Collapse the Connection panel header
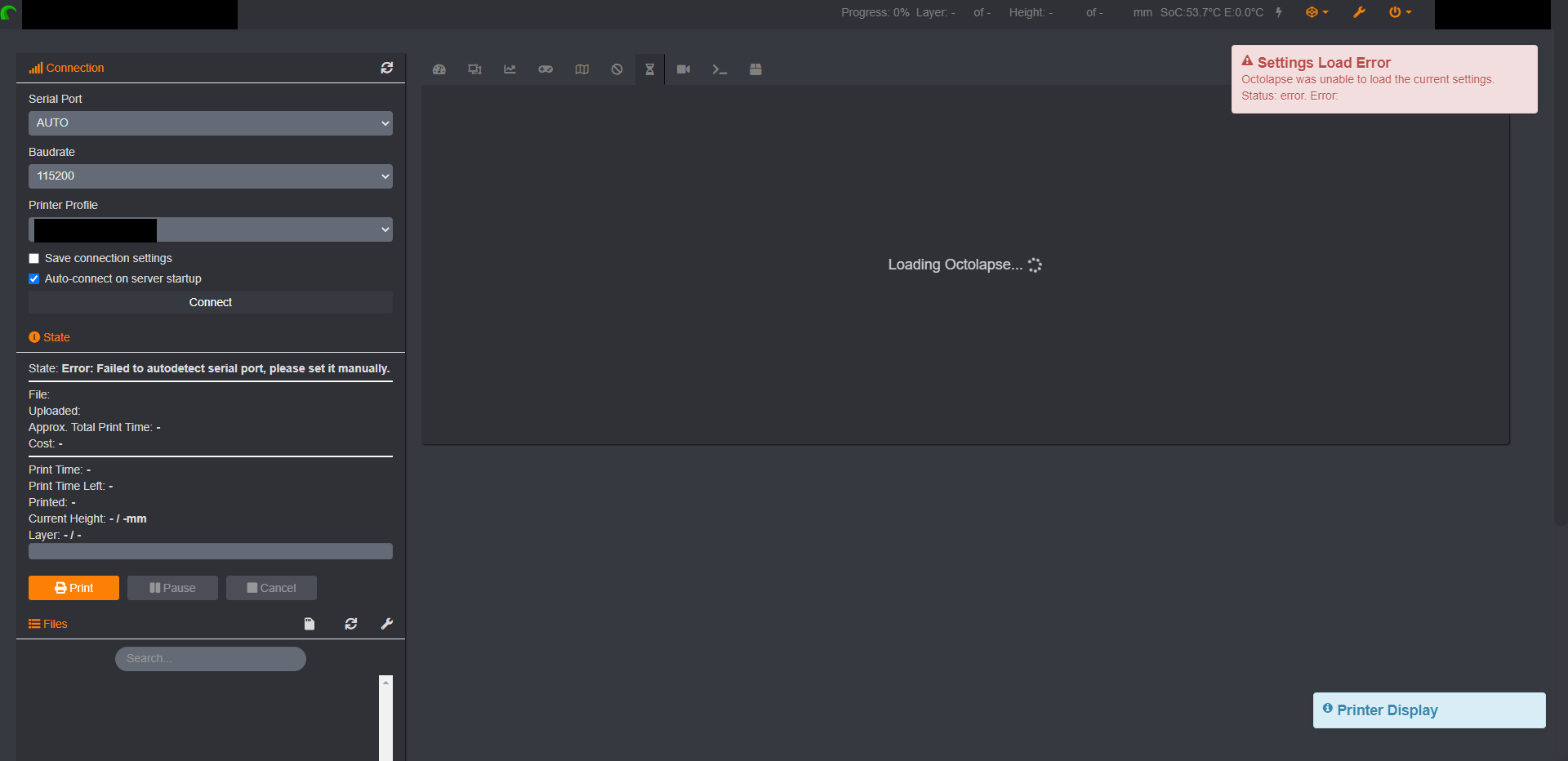Viewport: 1568px width, 761px height. tap(66, 68)
